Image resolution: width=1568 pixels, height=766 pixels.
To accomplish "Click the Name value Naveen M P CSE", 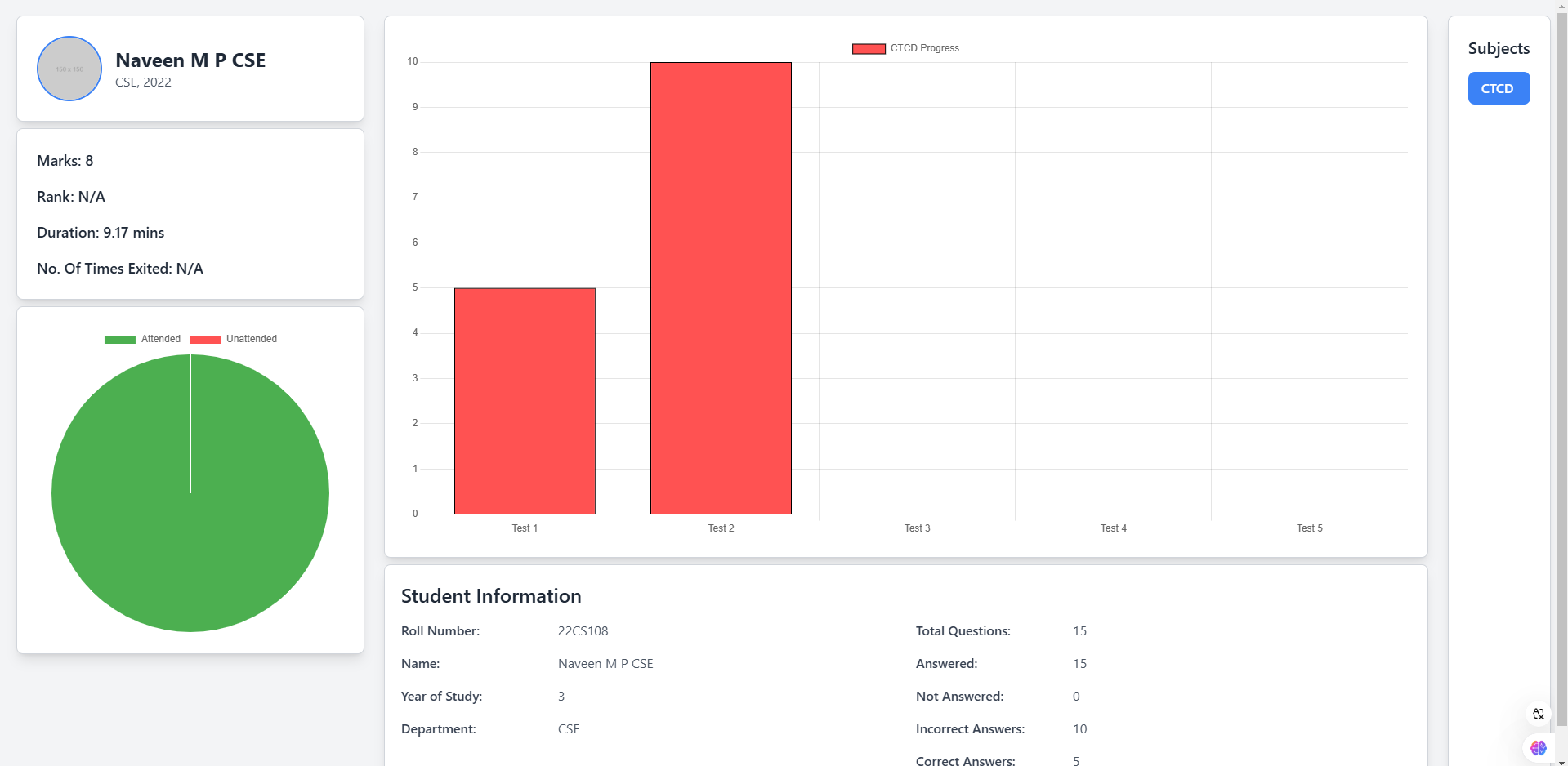I will tap(605, 664).
